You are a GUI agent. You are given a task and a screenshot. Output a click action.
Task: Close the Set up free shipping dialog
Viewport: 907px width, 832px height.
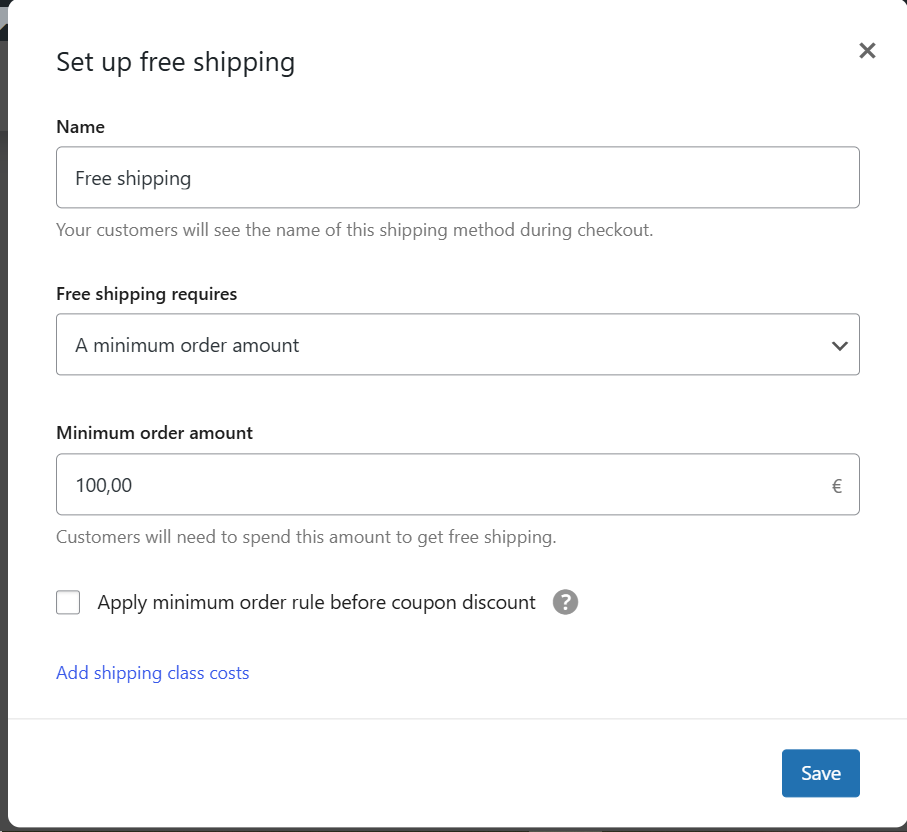[x=867, y=51]
